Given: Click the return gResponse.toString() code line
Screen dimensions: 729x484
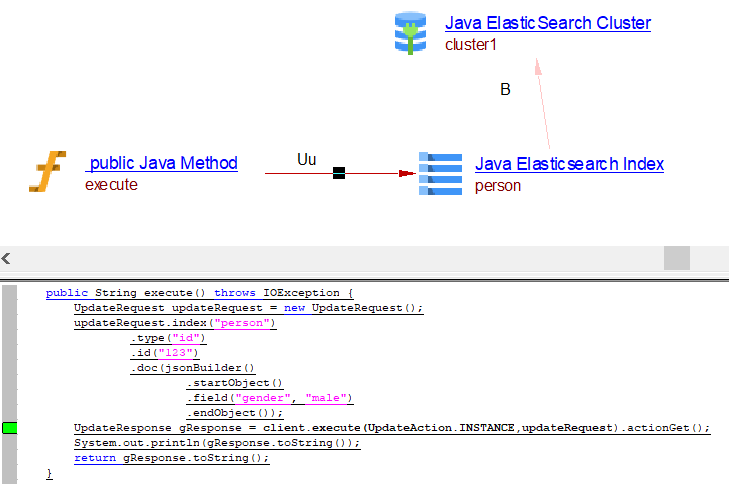Looking at the screenshot, I should point(171,458).
